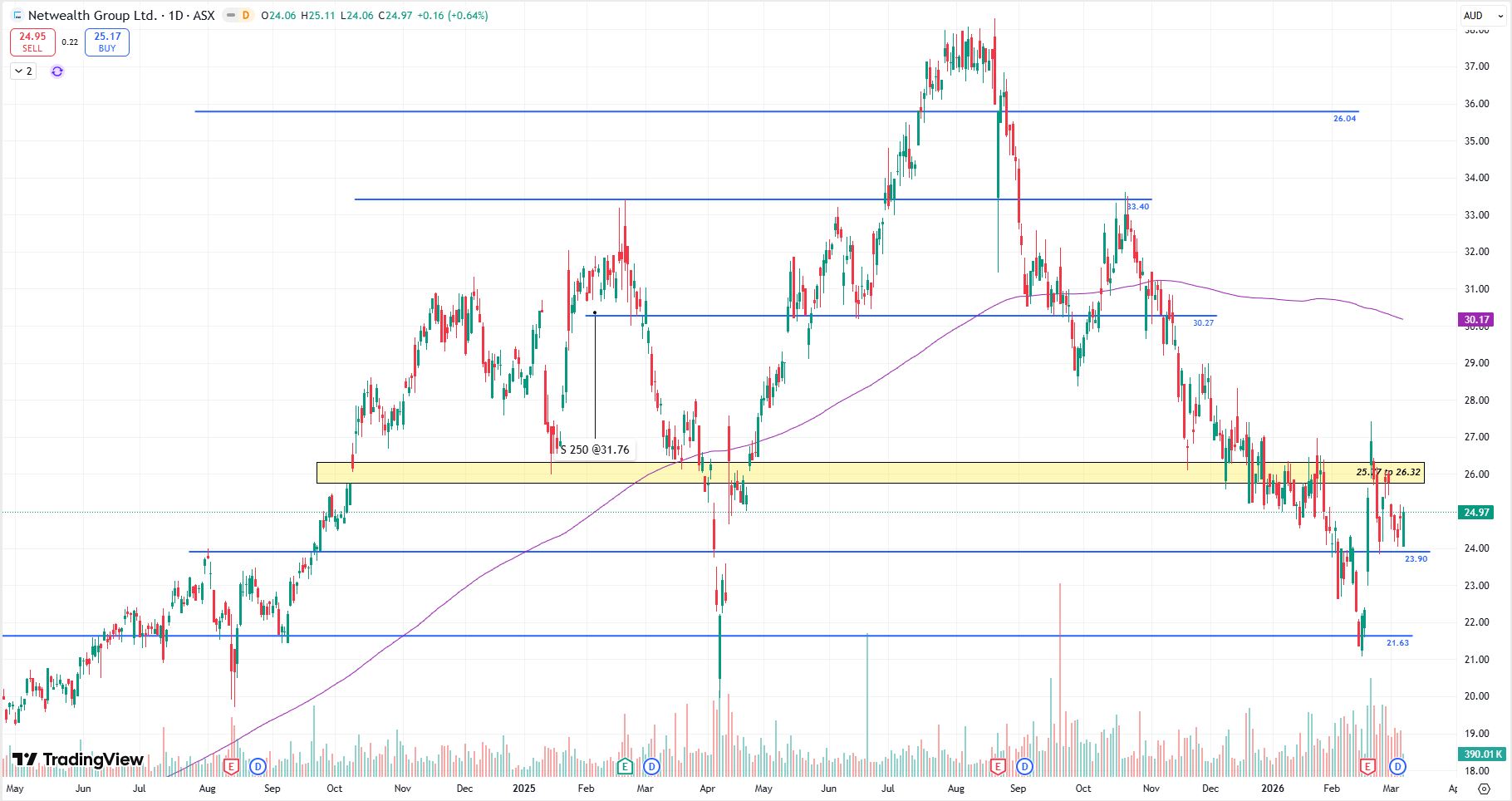This screenshot has height=801, width=1512.
Task: Click the BUY button at 25.17
Action: point(107,42)
